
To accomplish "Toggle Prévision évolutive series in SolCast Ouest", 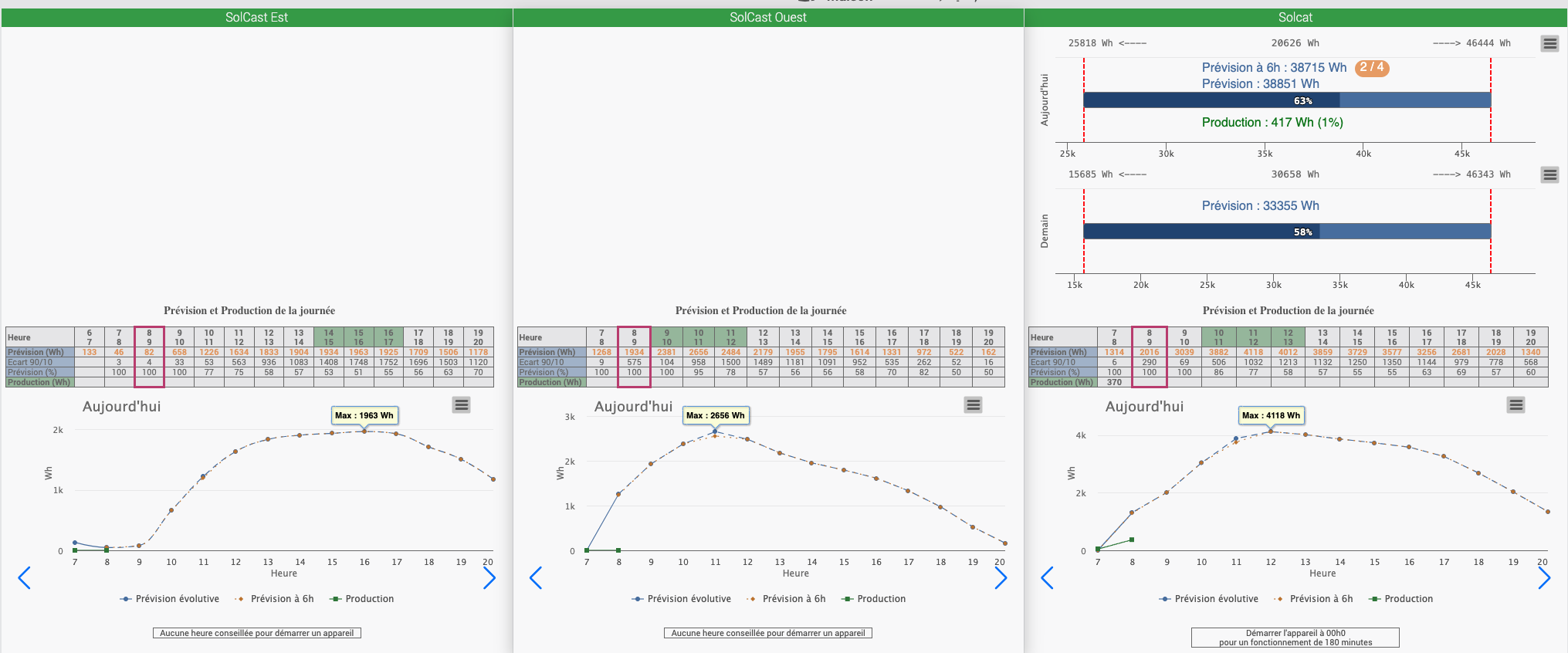I will 682,599.
